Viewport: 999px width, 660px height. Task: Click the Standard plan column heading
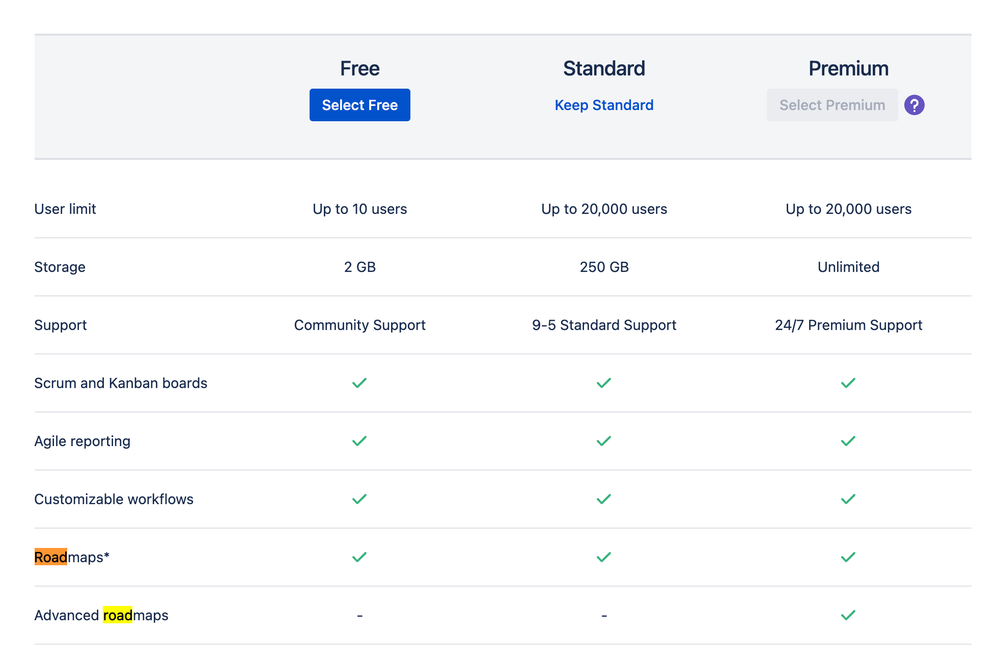604,69
